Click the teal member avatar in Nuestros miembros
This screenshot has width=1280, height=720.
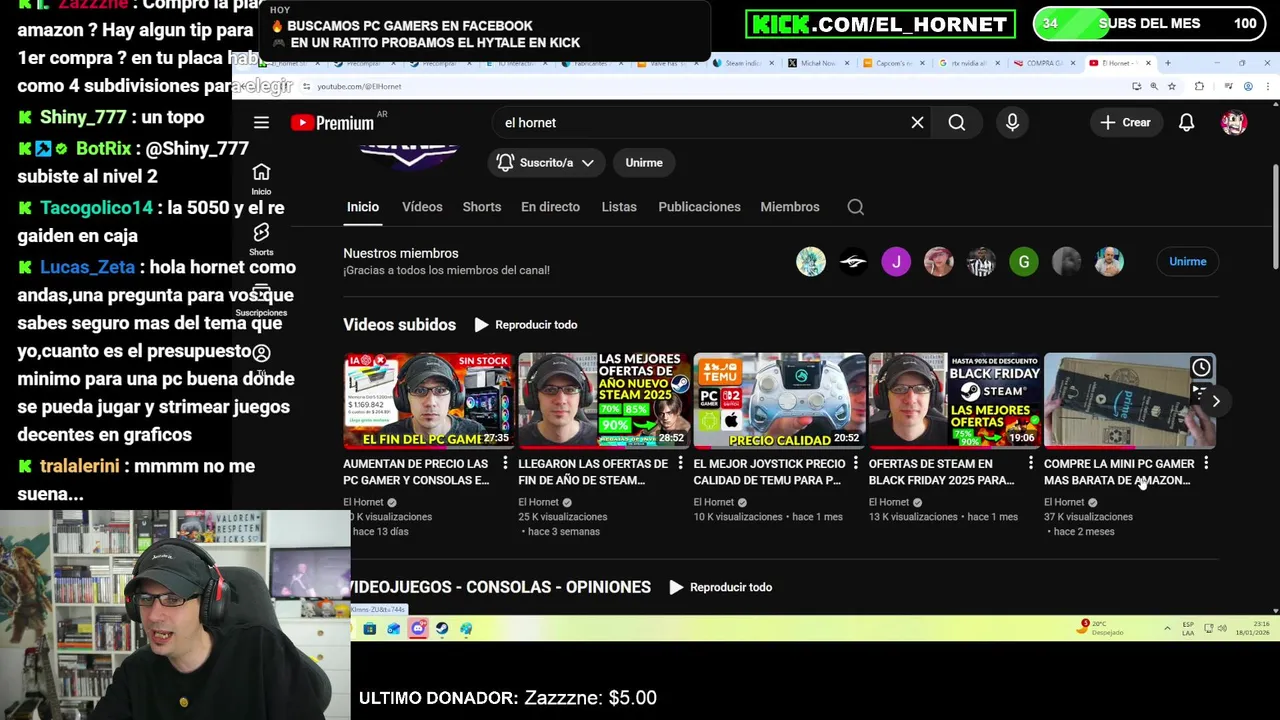coord(811,262)
